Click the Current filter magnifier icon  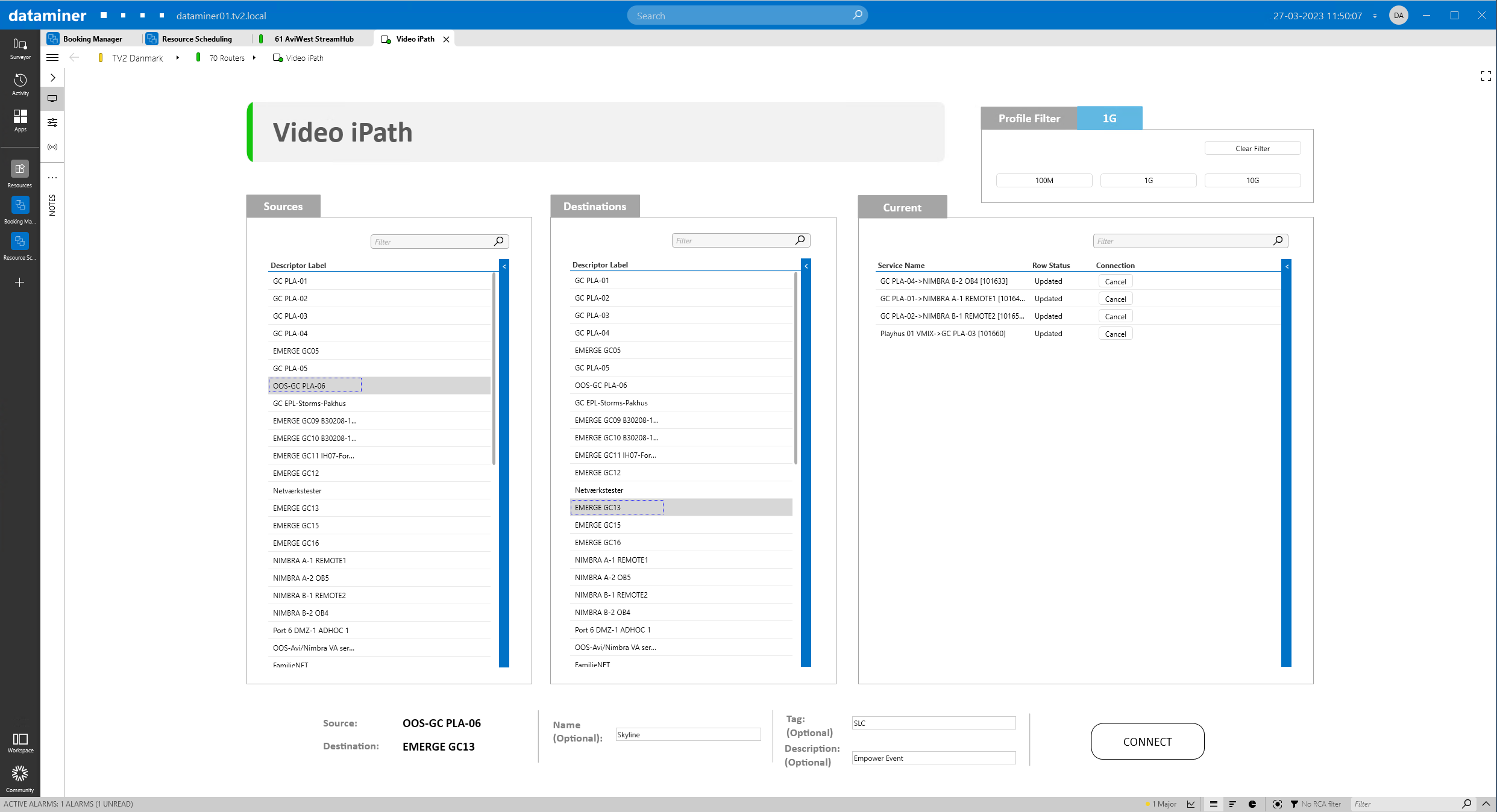1278,241
